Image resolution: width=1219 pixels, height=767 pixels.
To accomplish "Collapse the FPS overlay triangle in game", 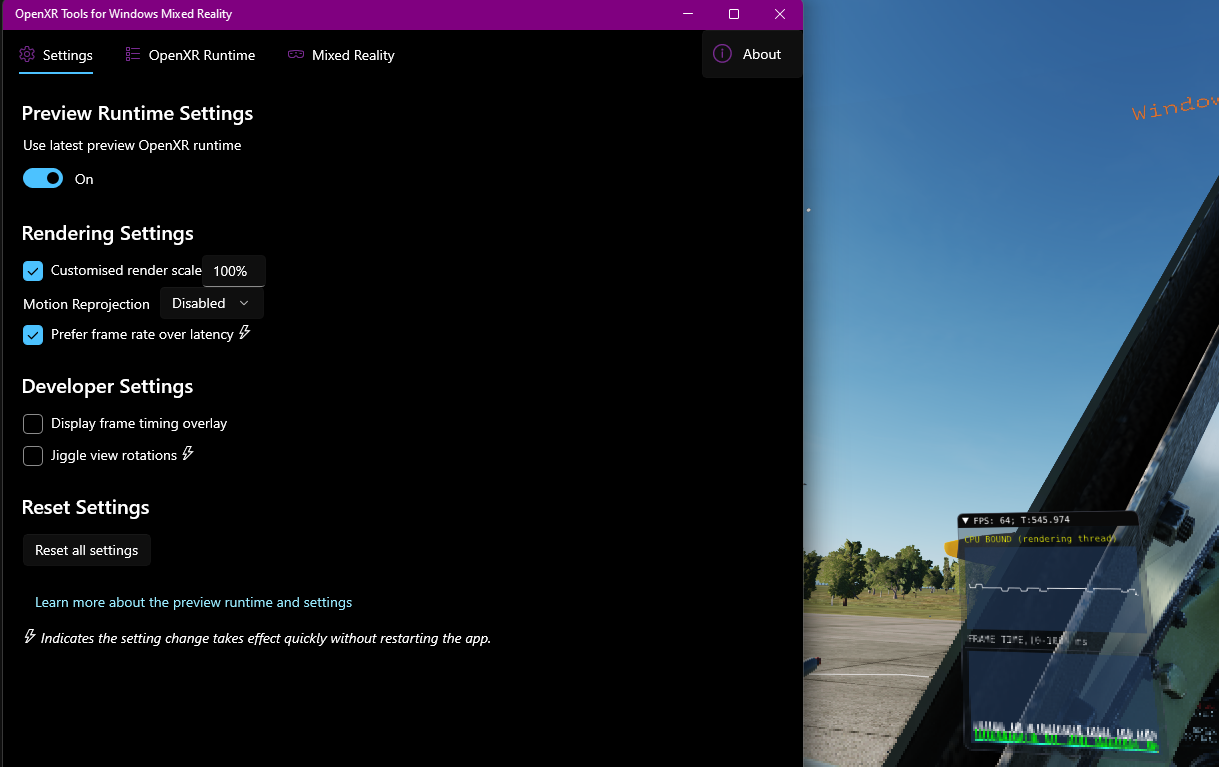I will (x=965, y=520).
